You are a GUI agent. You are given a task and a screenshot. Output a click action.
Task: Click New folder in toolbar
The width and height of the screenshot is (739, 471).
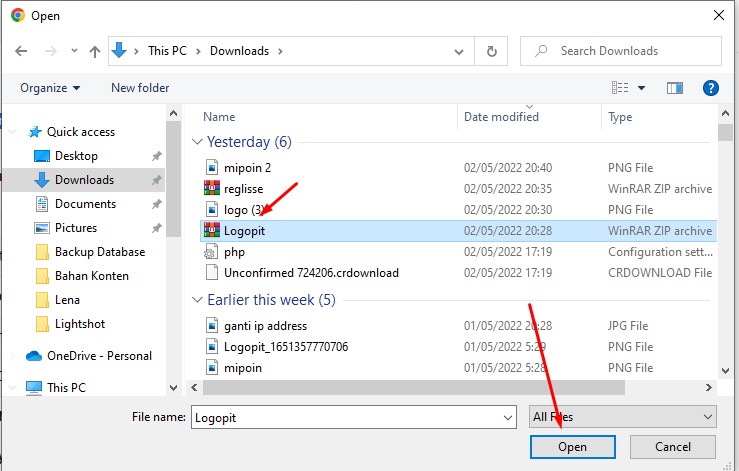coord(140,88)
